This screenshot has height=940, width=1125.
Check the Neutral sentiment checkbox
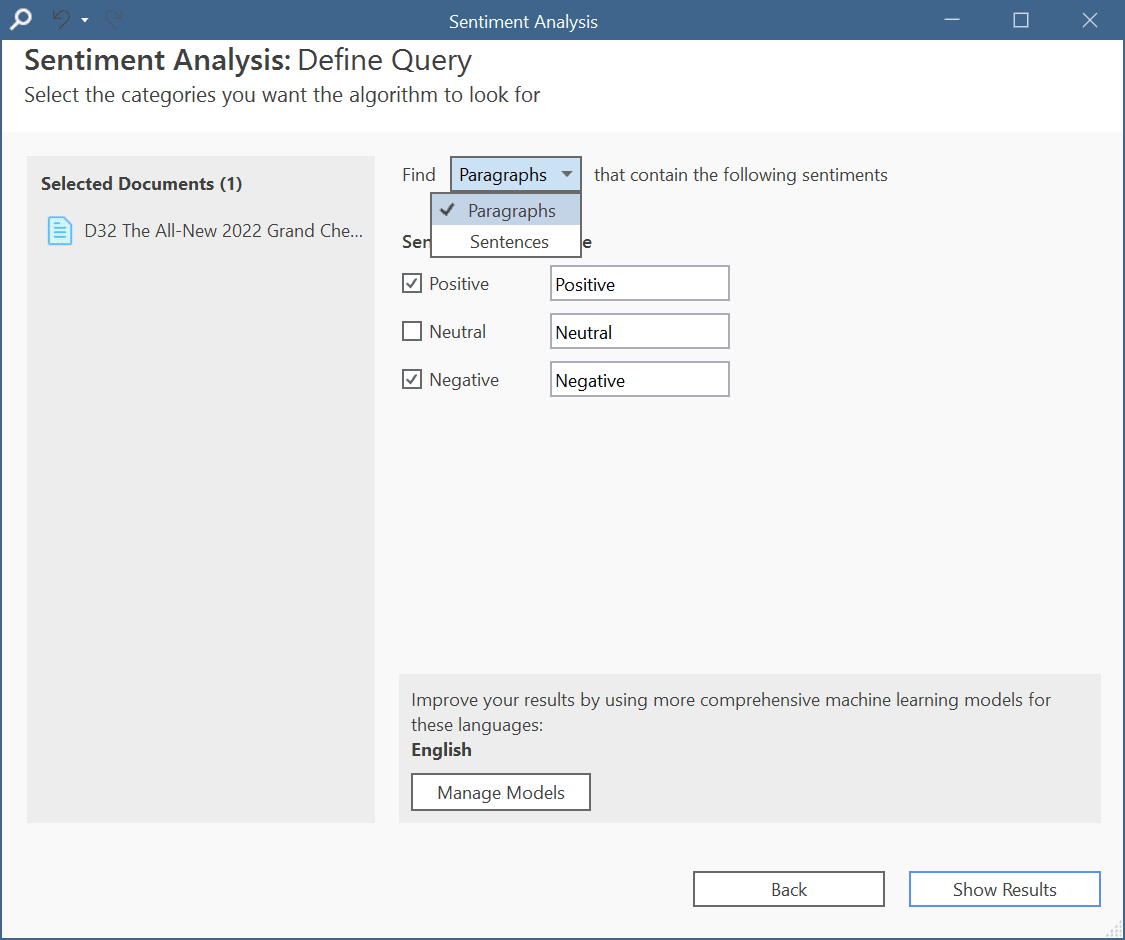pos(412,332)
